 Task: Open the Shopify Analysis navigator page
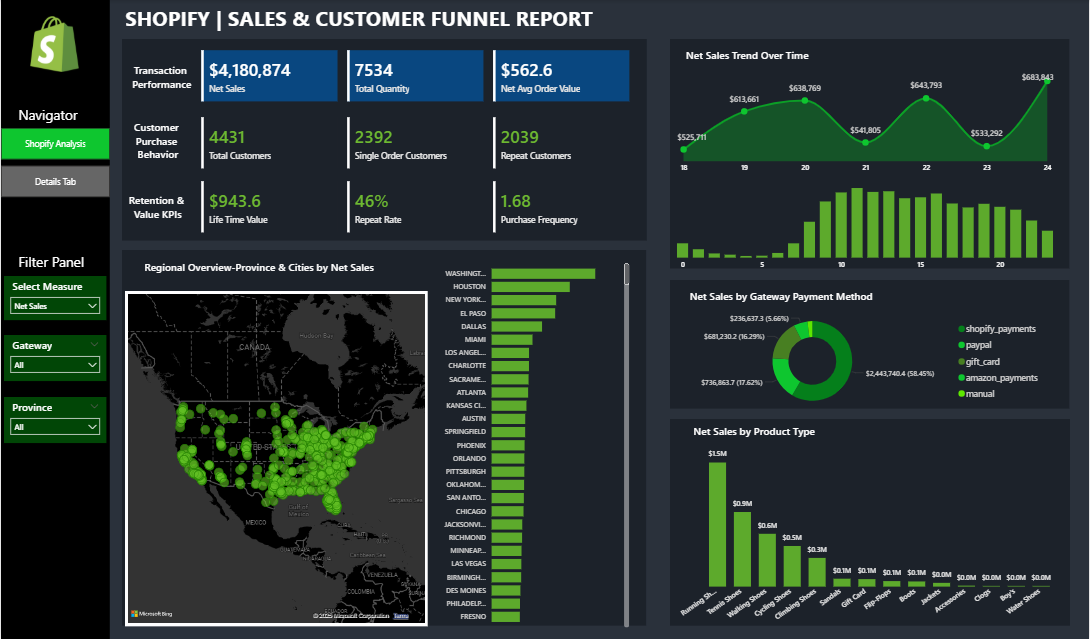(55, 144)
